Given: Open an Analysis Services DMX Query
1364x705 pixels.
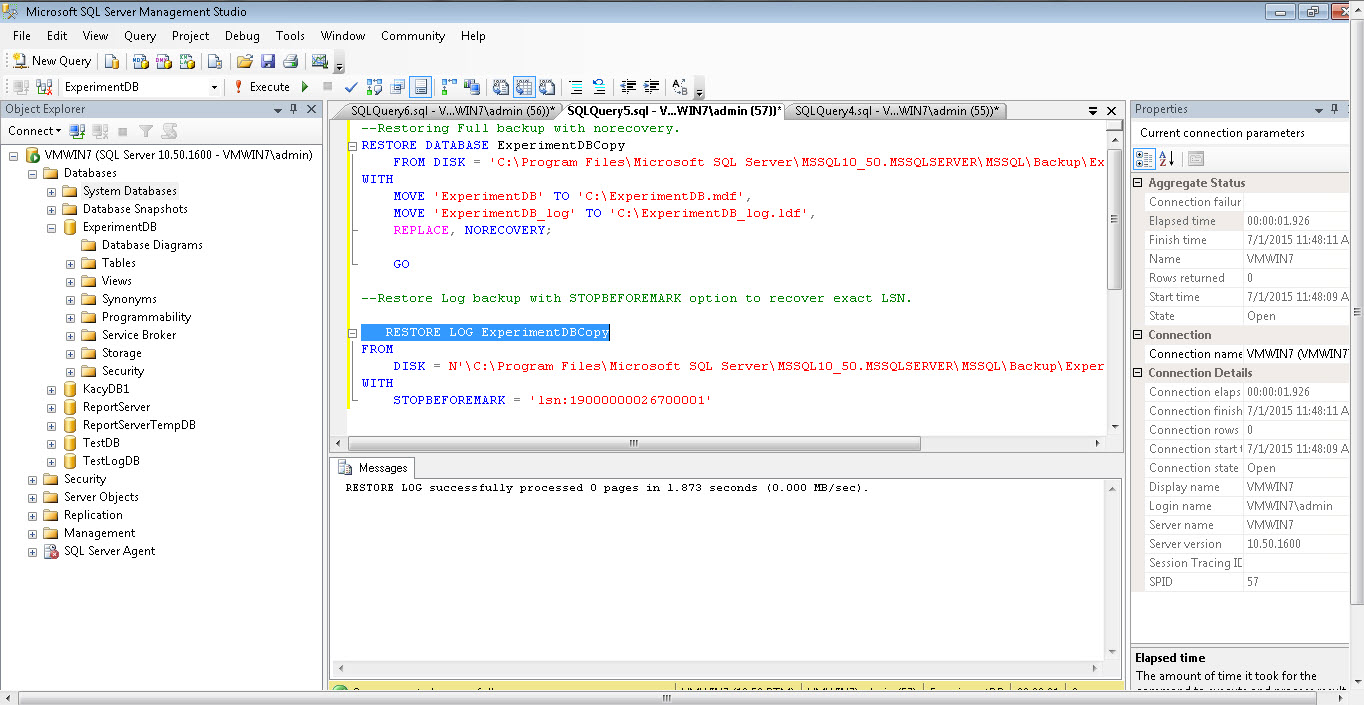Looking at the screenshot, I should pyautogui.click(x=164, y=61).
